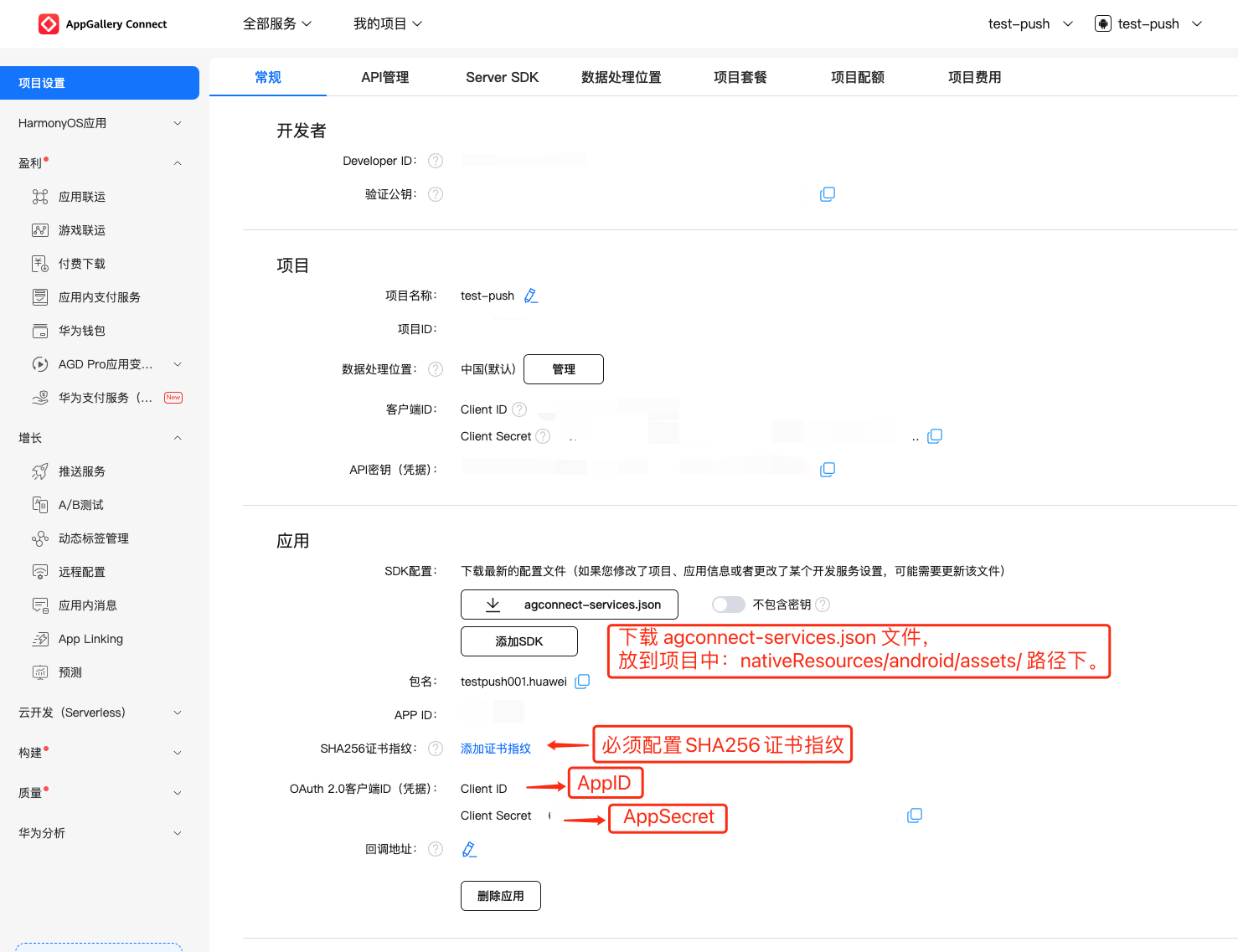Click the AGD Pro应用变现 play icon
This screenshot has height=952, width=1238.
coord(40,364)
